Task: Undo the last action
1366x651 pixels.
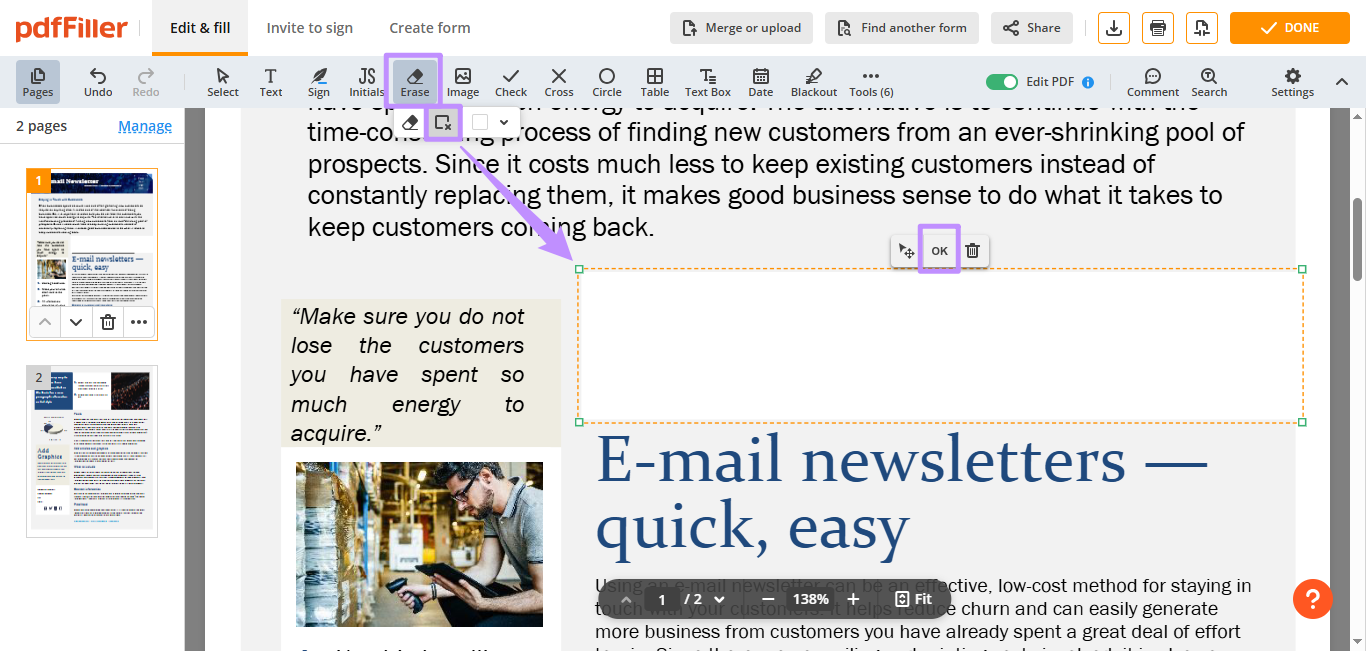Action: coord(98,82)
